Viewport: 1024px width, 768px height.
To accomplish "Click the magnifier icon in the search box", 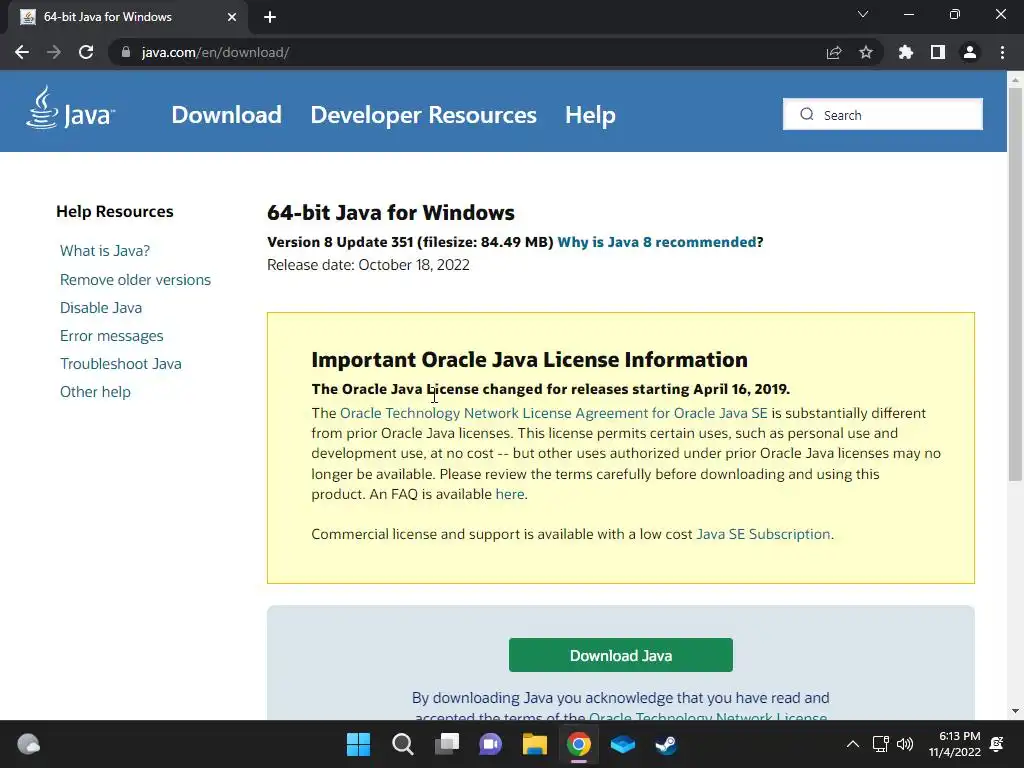I will 807,114.
